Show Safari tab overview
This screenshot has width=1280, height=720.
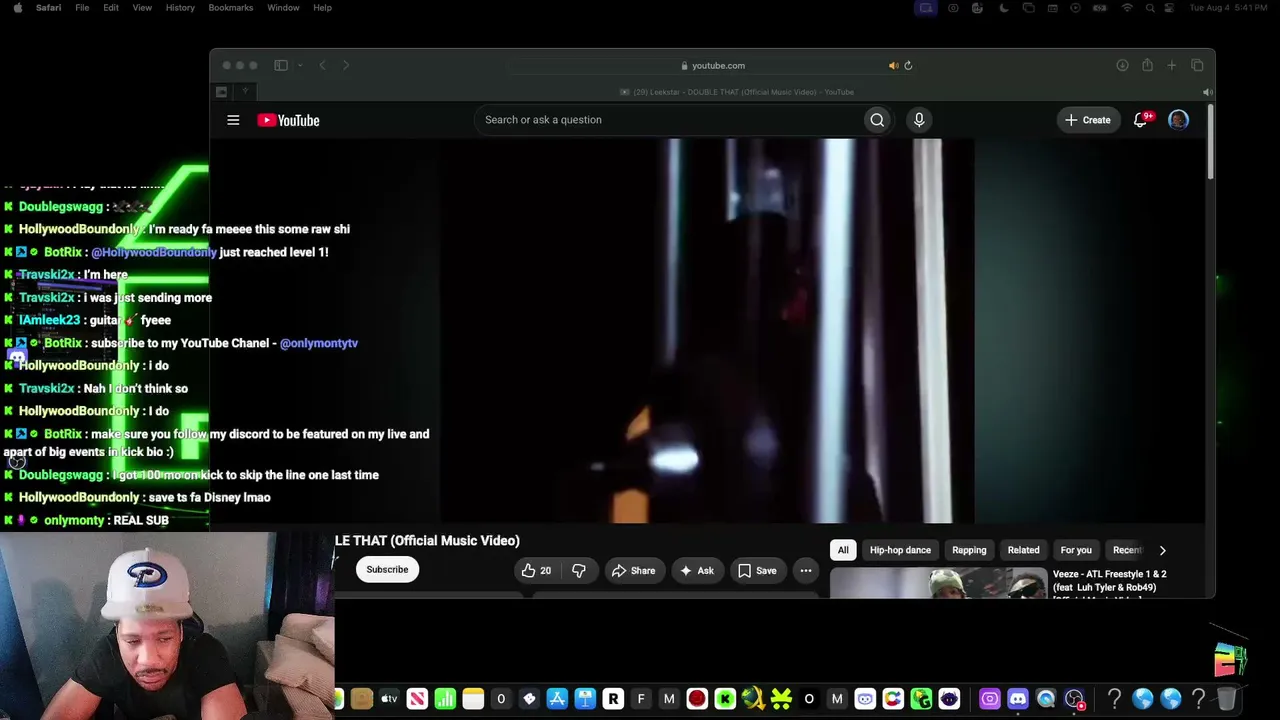coord(1197,65)
